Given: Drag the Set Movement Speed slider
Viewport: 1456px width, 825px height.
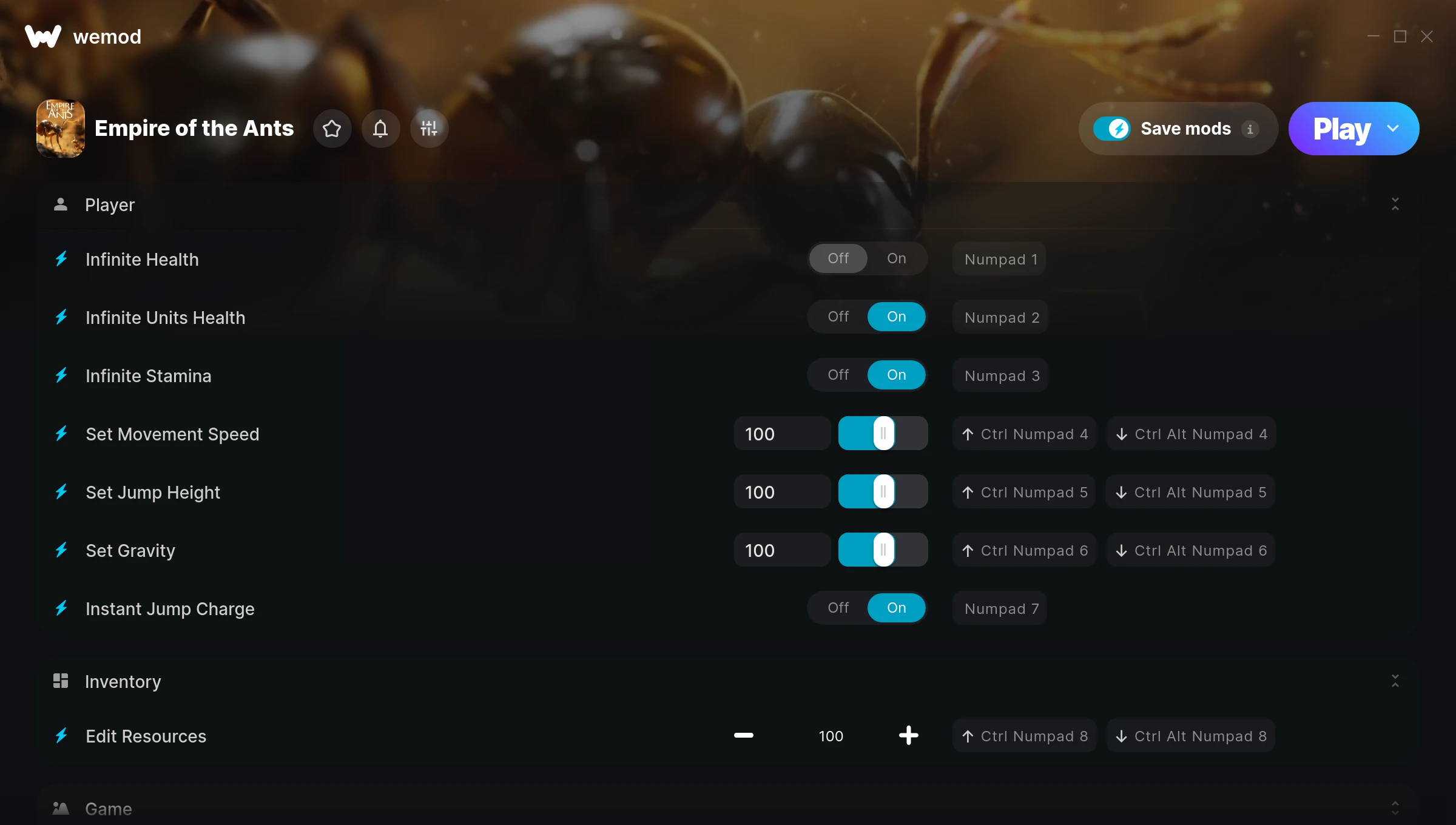Looking at the screenshot, I should [x=883, y=434].
